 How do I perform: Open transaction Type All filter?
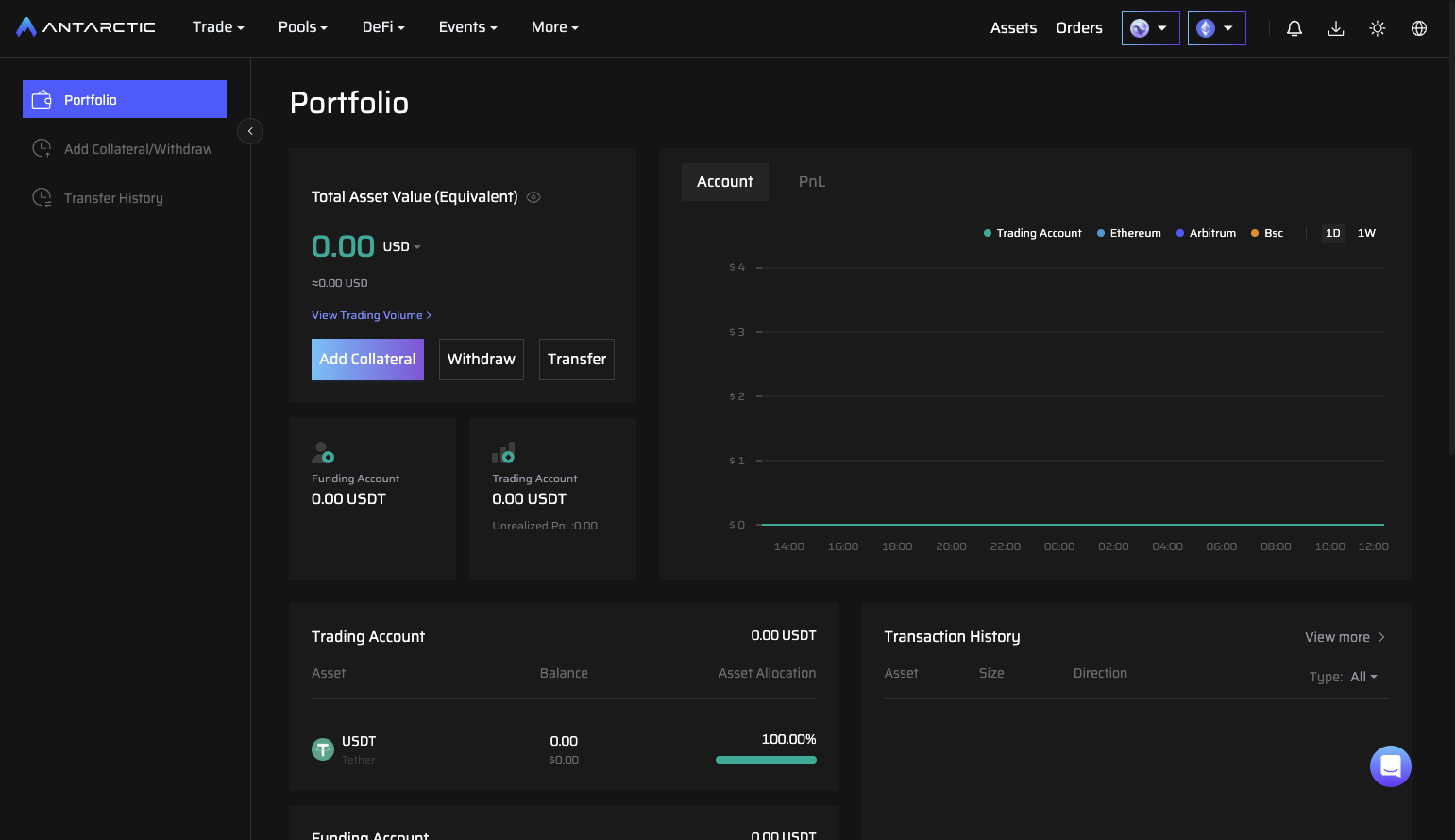click(x=1364, y=677)
